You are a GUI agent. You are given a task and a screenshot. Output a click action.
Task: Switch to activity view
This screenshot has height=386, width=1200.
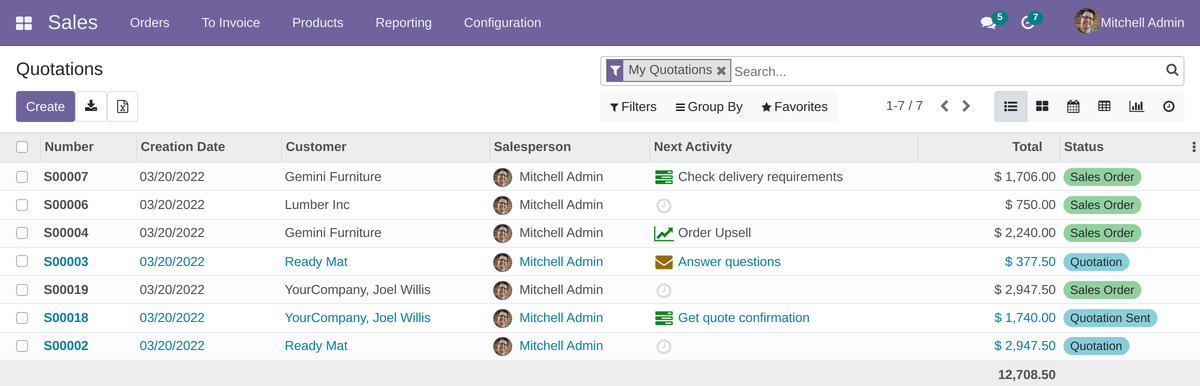(1168, 106)
